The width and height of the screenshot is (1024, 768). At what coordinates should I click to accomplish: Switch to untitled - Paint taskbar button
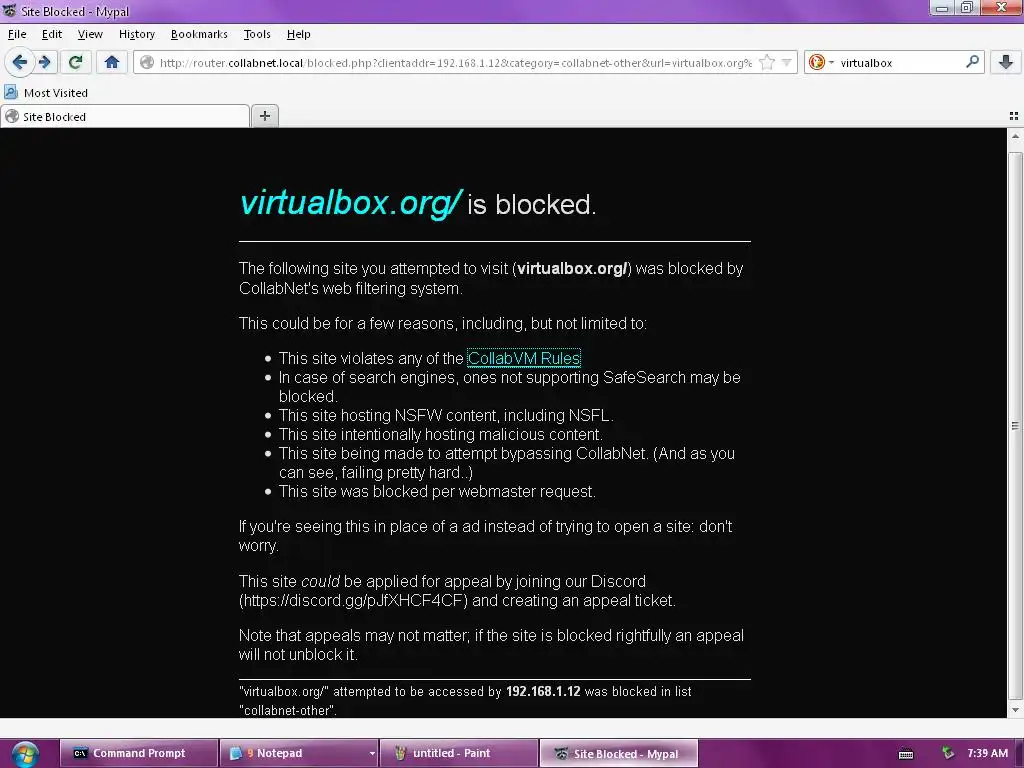tap(459, 753)
